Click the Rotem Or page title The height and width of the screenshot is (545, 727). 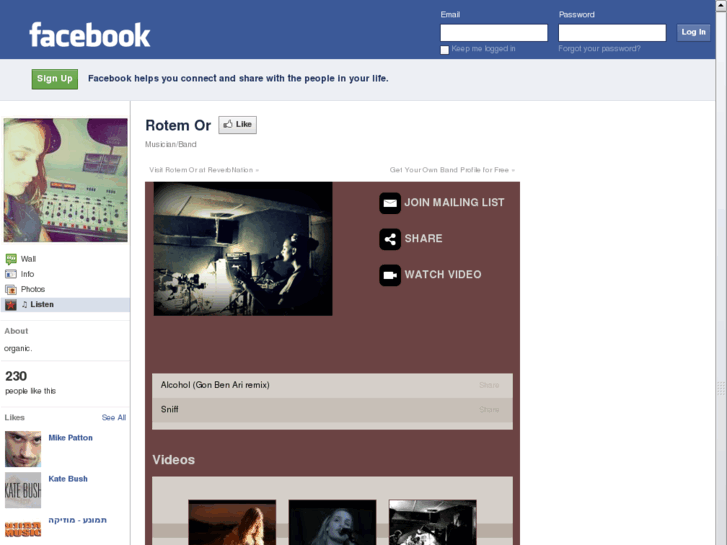click(x=178, y=125)
